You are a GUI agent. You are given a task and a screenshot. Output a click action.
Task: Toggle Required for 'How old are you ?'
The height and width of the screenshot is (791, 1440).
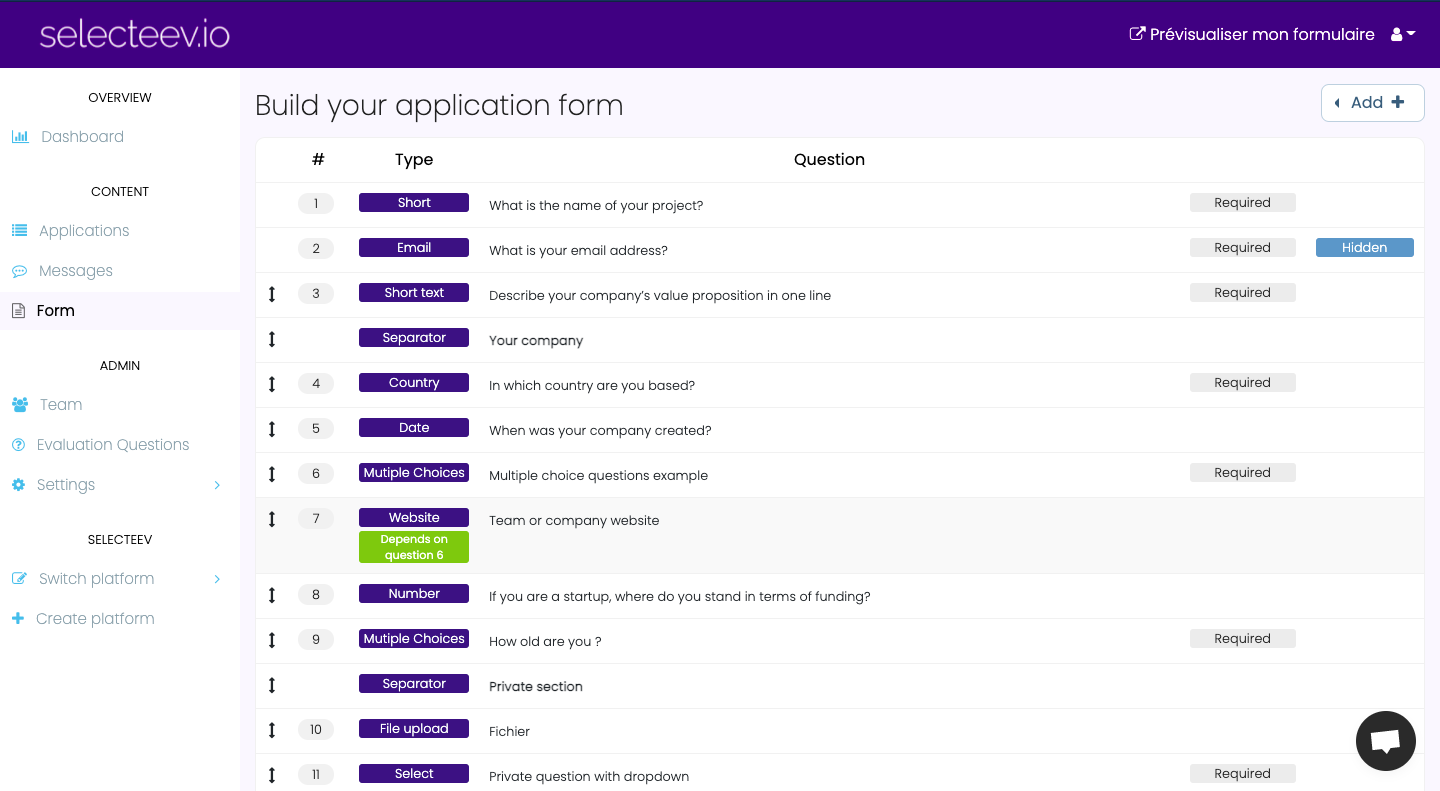pyautogui.click(x=1242, y=638)
